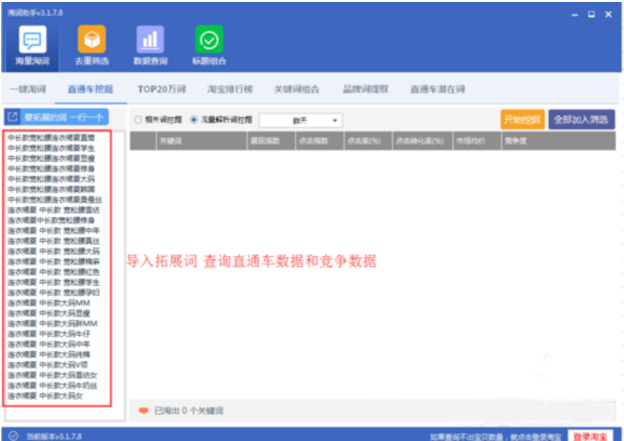Click the row 连衣裙夏 中长款大码纯棉
The image size is (624, 441).
49,354
